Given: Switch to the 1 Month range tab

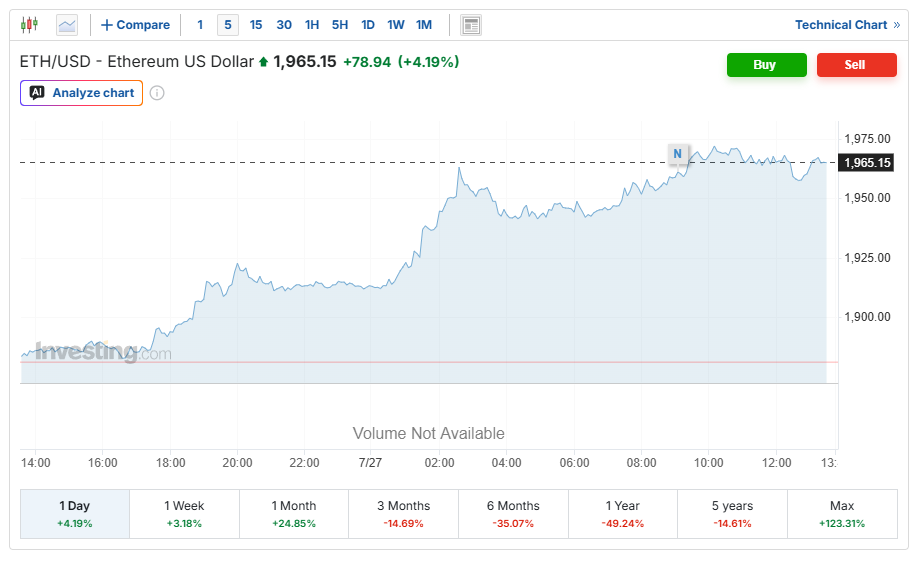Looking at the screenshot, I should coord(293,514).
